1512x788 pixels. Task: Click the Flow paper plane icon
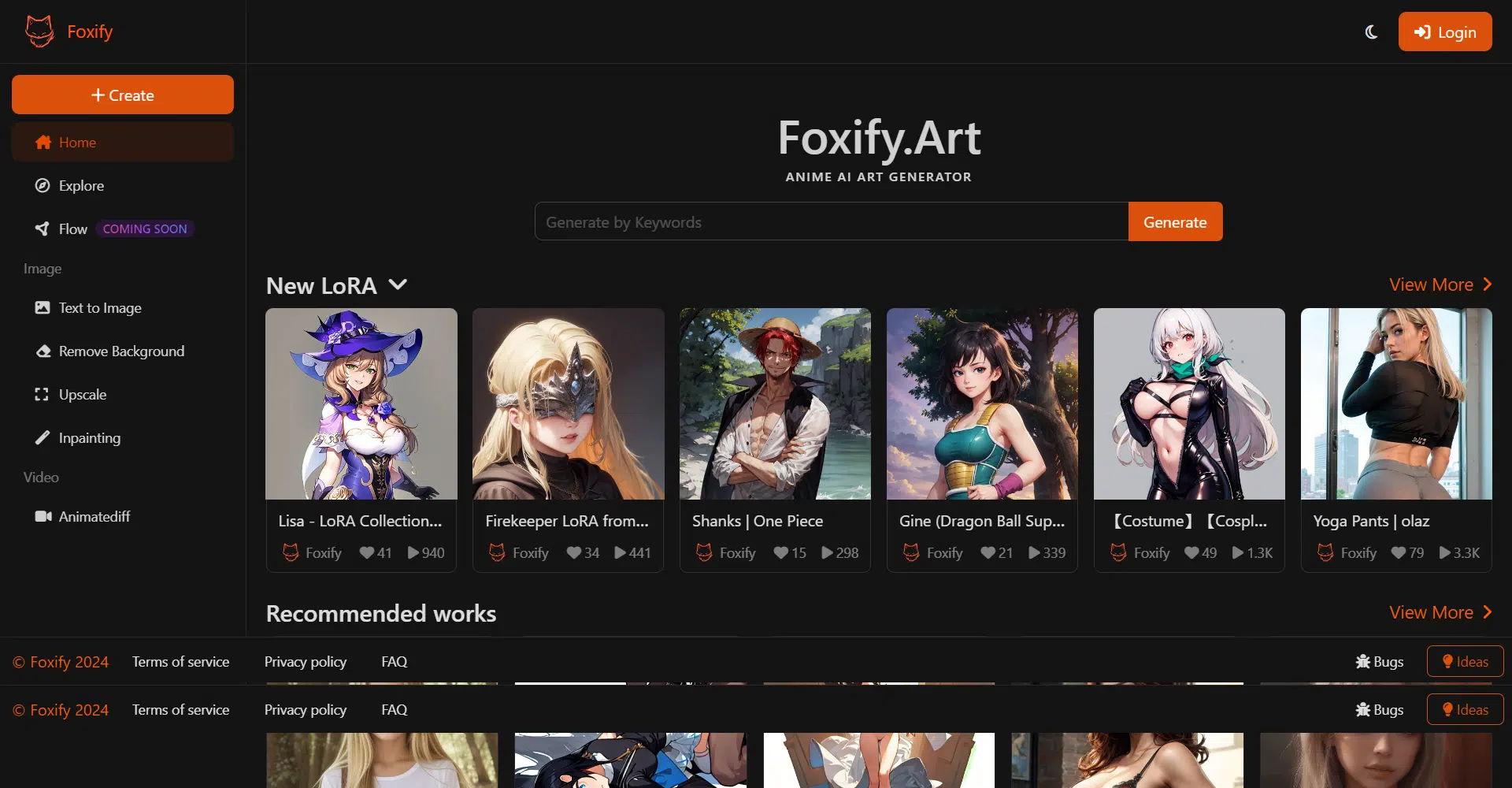(x=42, y=229)
